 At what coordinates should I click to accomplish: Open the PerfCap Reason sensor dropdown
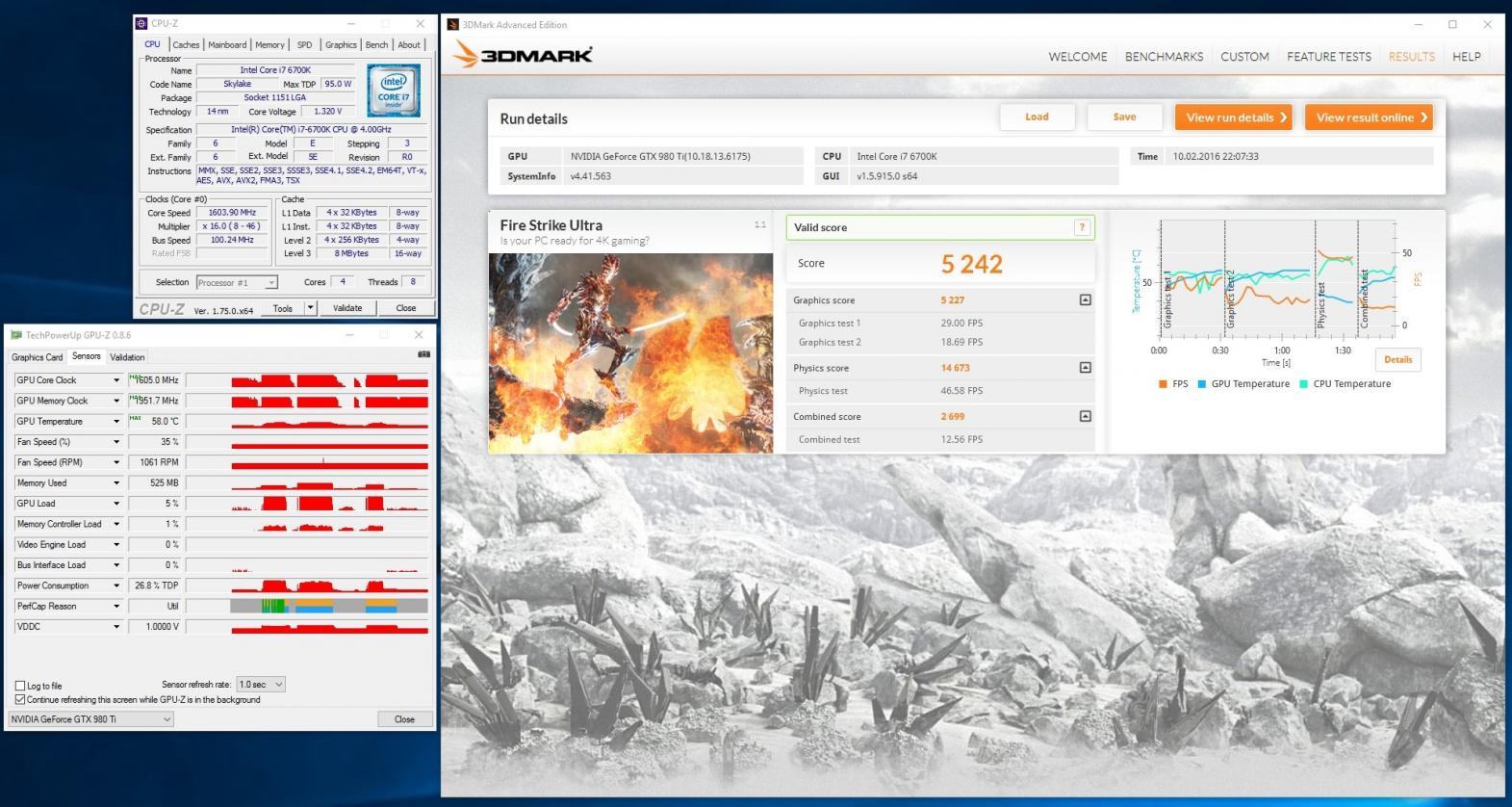point(116,606)
